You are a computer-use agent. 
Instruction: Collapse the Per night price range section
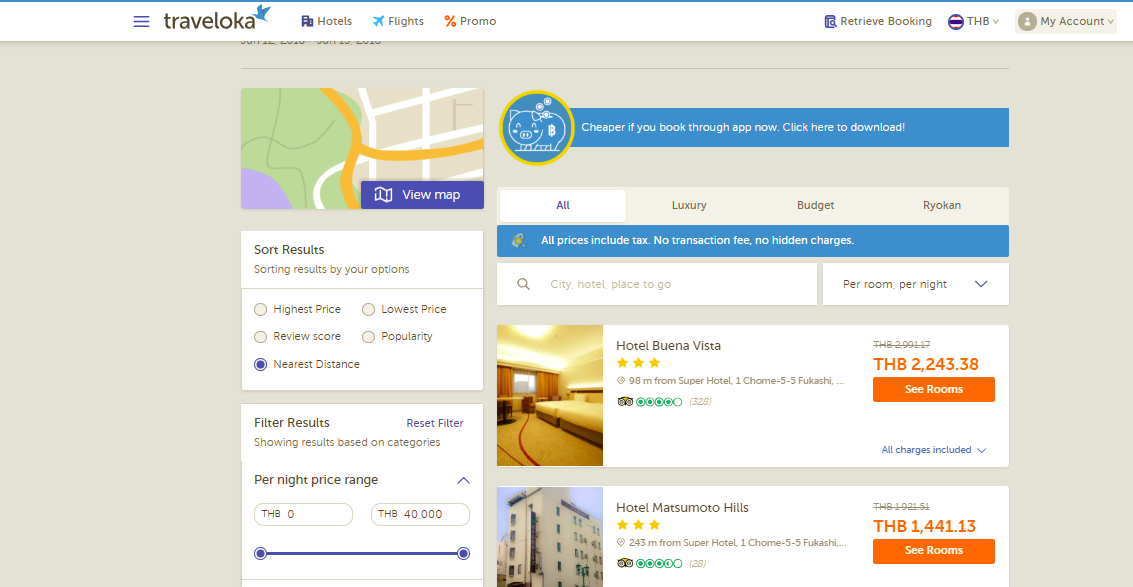464,480
